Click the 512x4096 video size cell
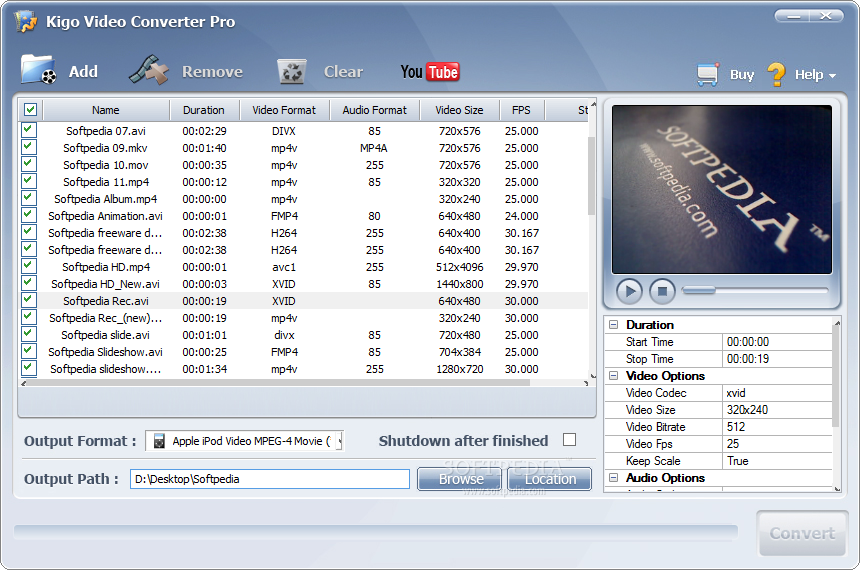The width and height of the screenshot is (860, 570). coord(460,267)
